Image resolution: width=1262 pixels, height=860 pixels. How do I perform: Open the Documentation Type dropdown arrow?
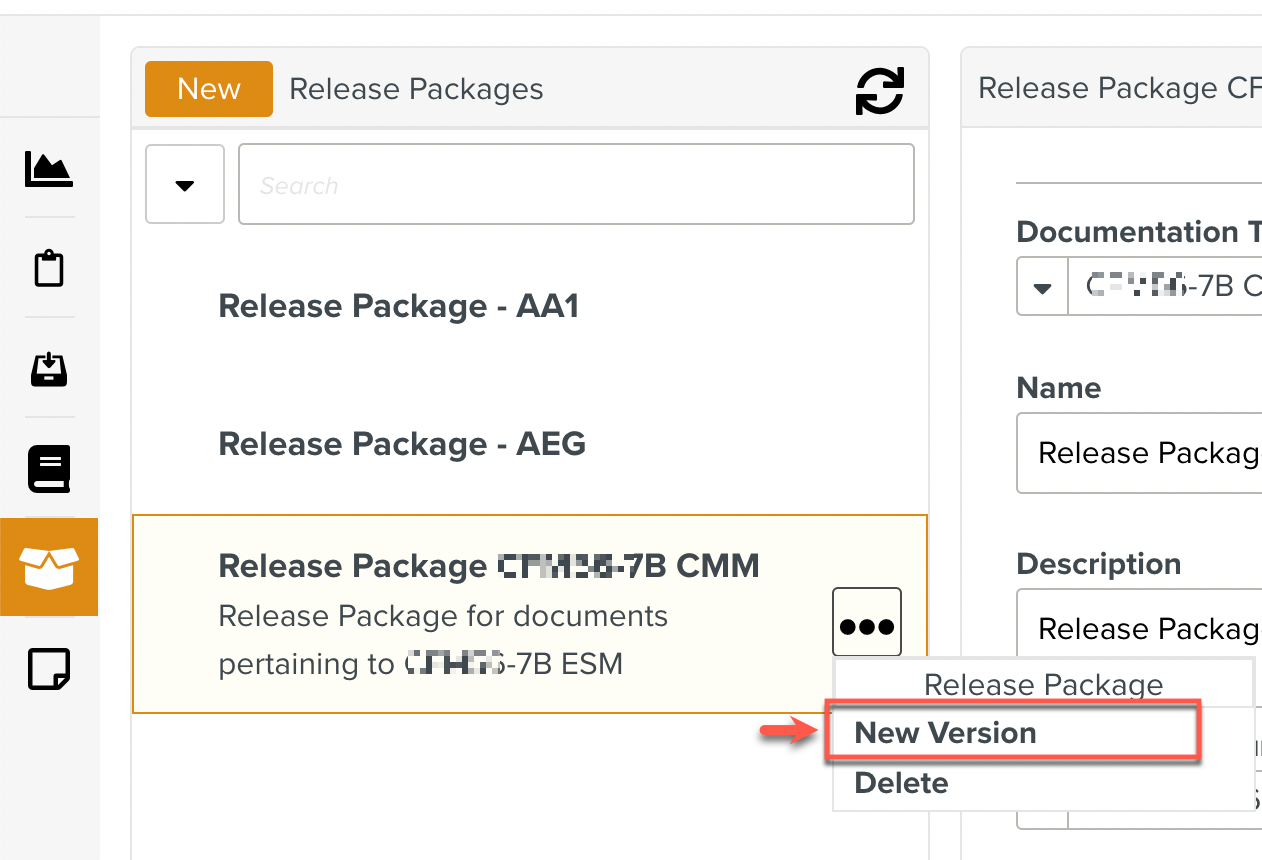coord(1042,288)
